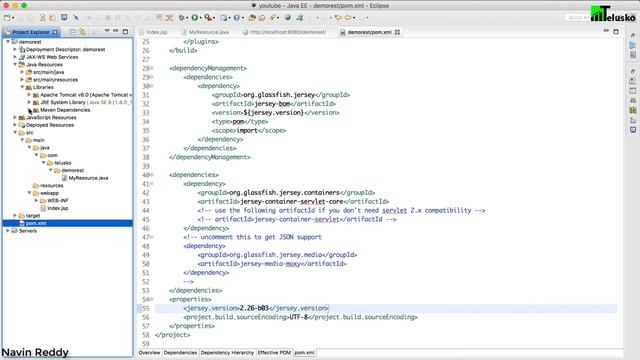This screenshot has height=360, width=640.
Task: Expand the WEB-INF folder
Action: (x=37, y=200)
